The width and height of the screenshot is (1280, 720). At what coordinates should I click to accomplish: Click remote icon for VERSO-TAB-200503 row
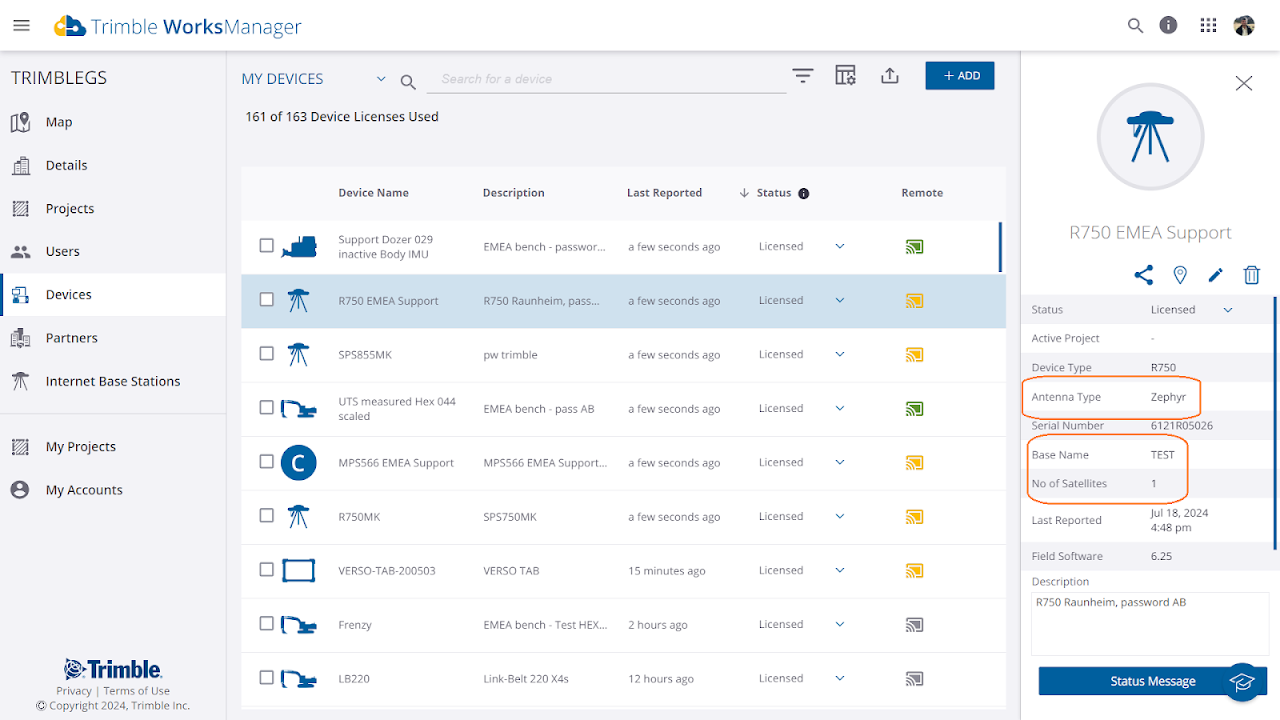(x=914, y=570)
